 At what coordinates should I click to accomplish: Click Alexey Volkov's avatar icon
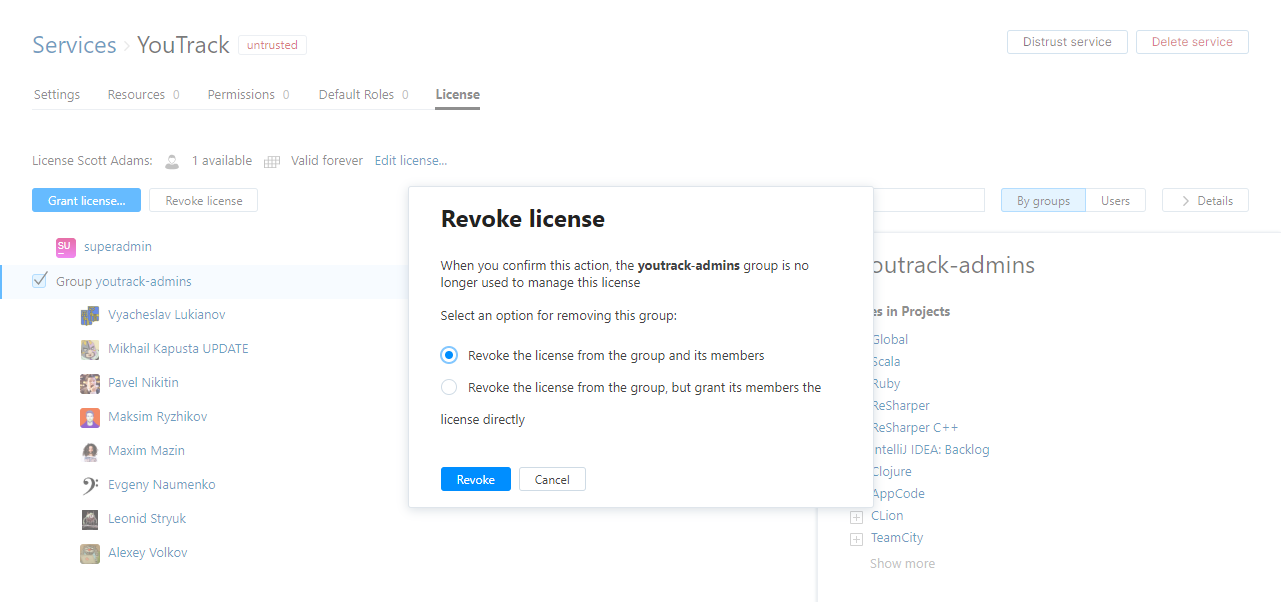[90, 553]
